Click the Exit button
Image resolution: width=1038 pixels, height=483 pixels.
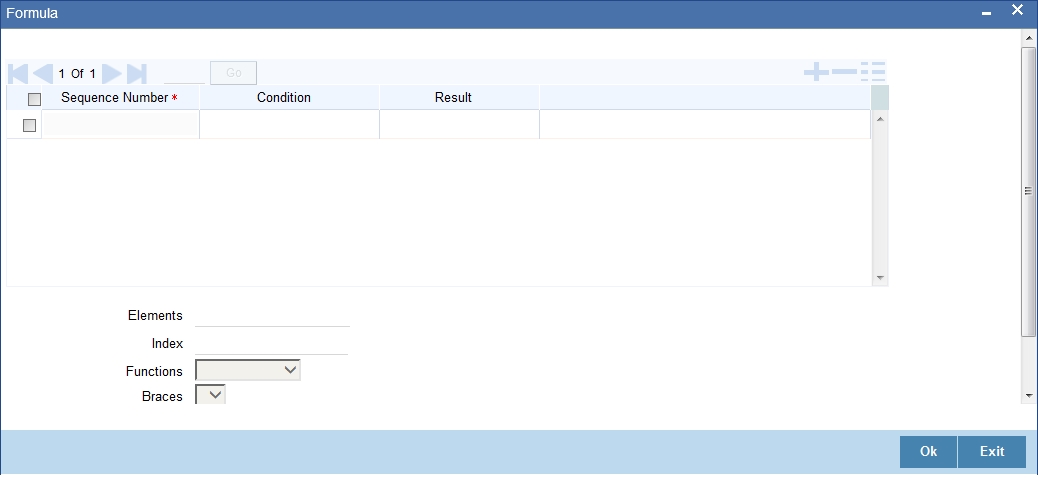992,451
